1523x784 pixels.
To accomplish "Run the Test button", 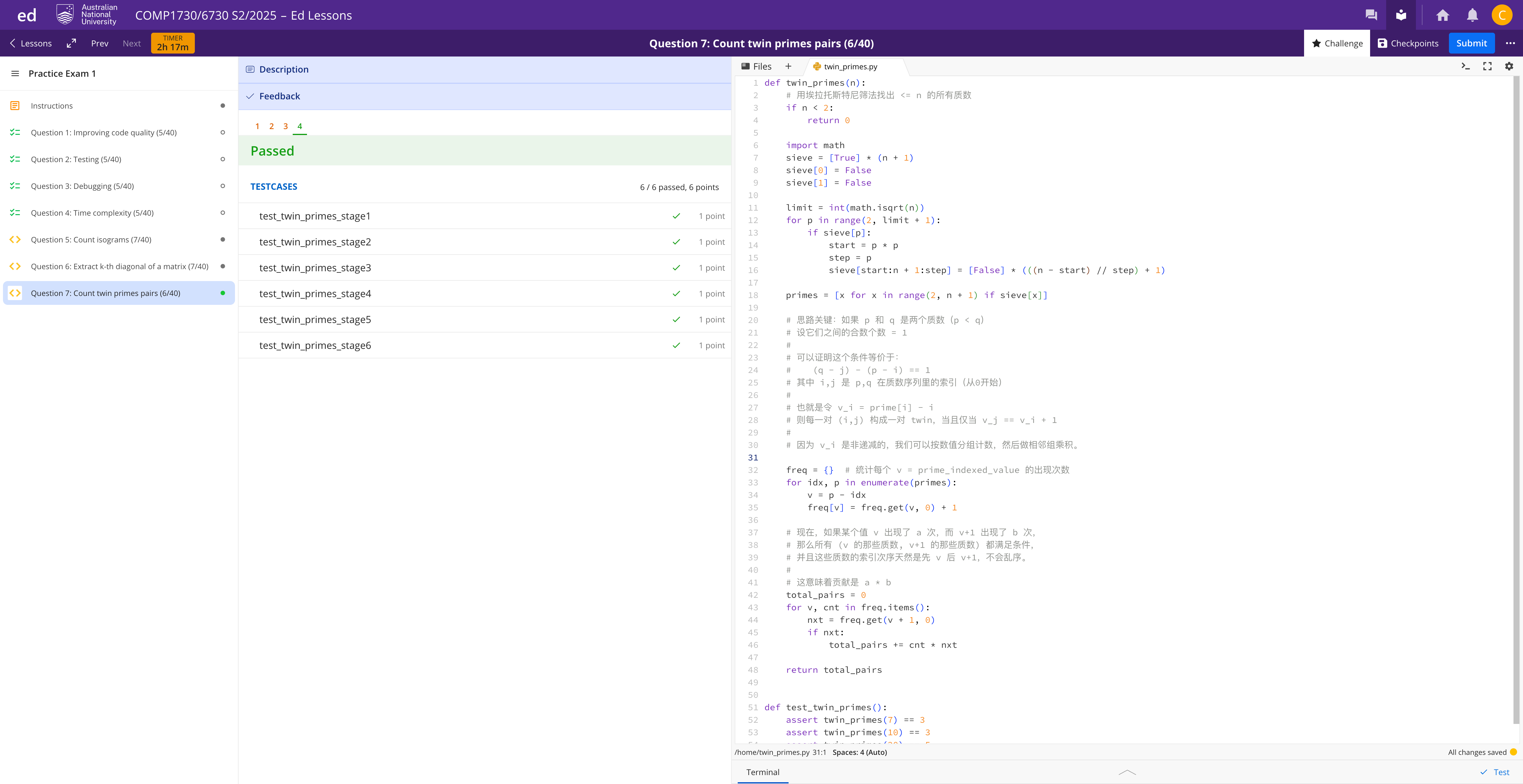I will [x=1495, y=772].
